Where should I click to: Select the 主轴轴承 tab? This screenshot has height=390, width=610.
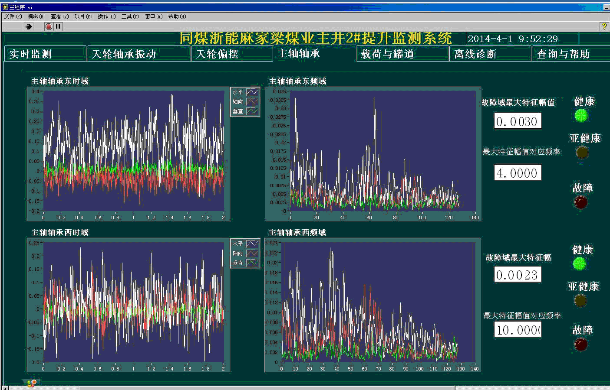tap(314, 53)
